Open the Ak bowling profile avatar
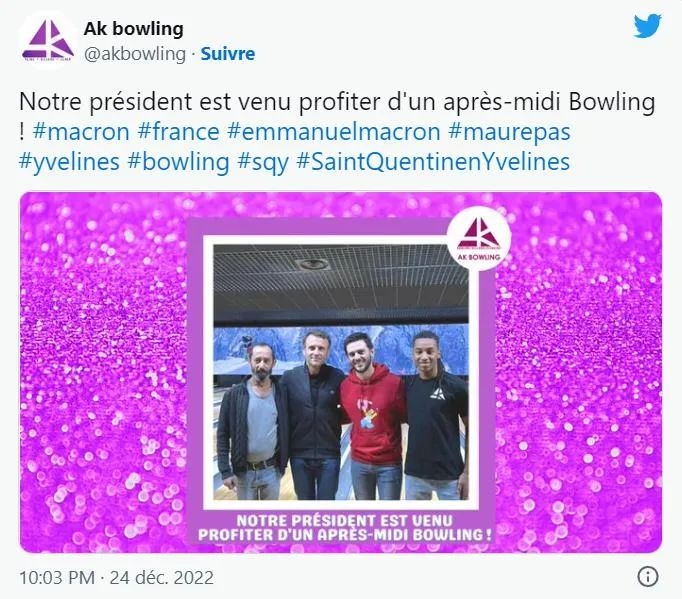The width and height of the screenshot is (682, 599). pos(48,41)
